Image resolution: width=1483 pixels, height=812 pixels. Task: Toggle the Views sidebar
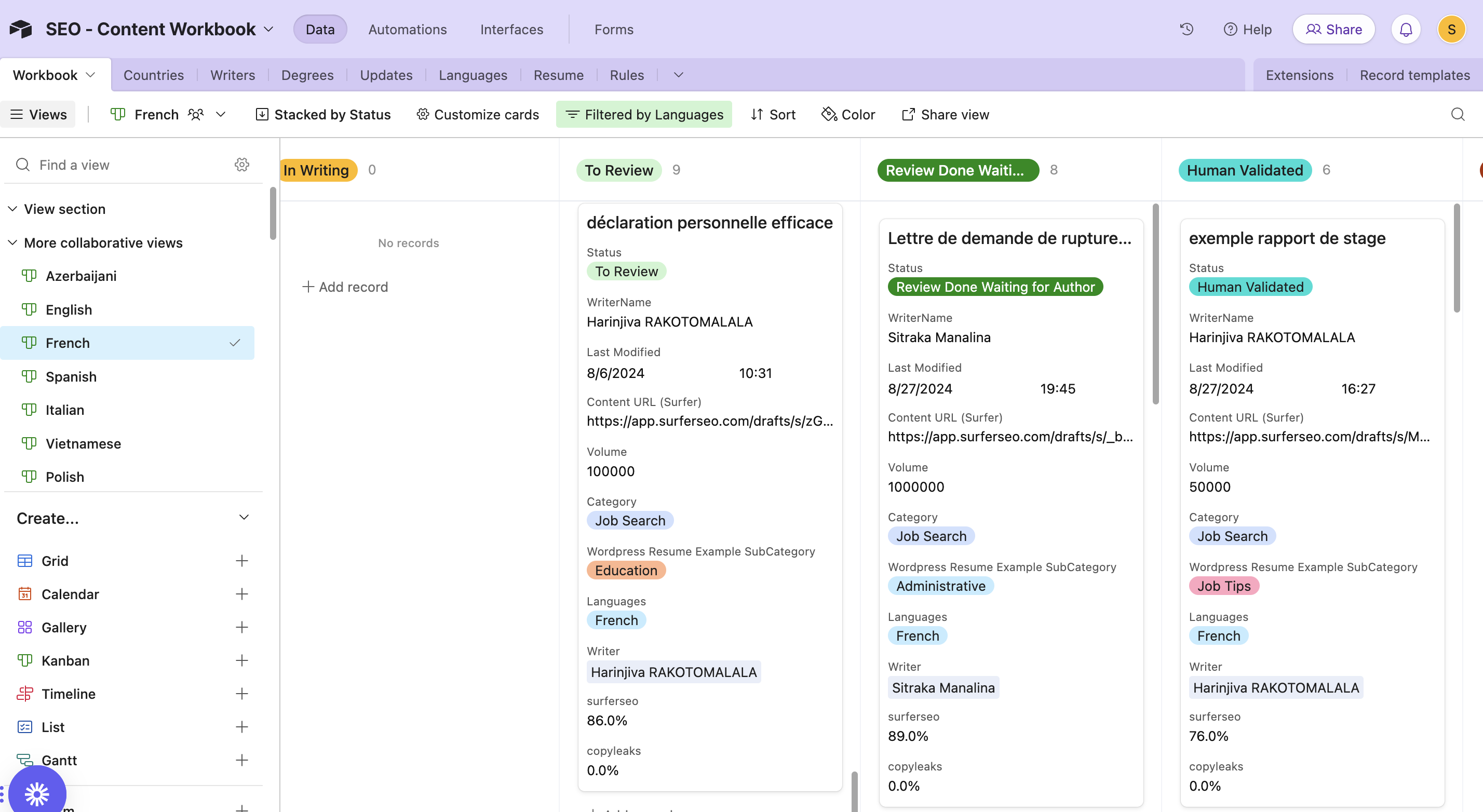[x=38, y=114]
